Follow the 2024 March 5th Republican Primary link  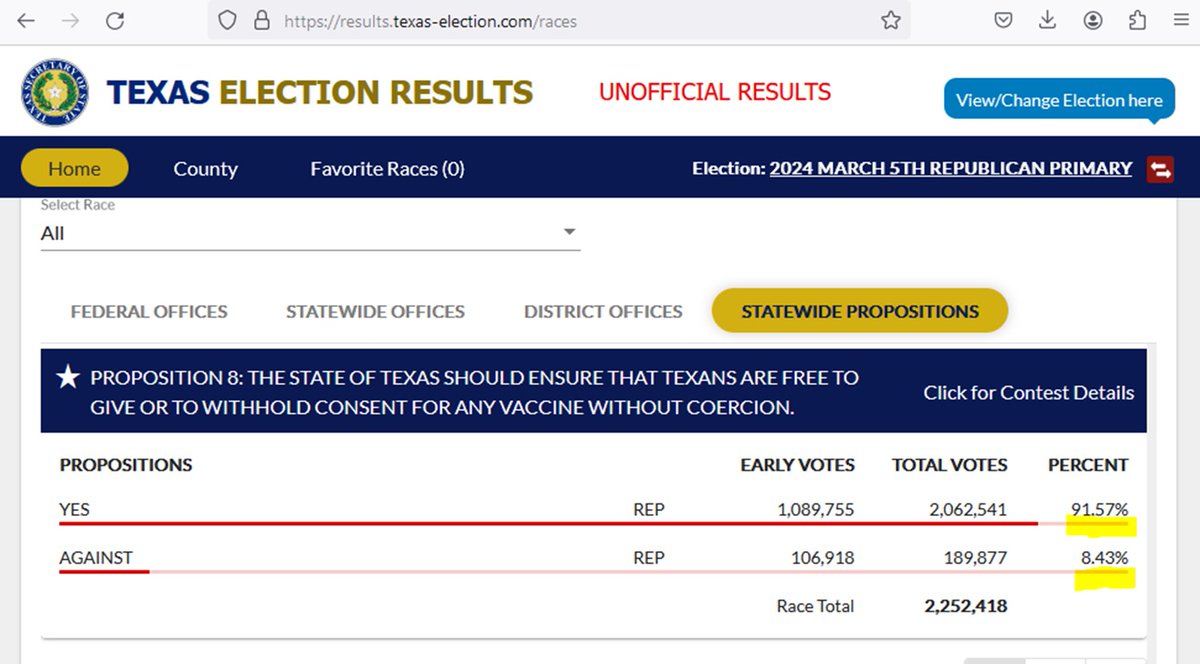click(951, 168)
